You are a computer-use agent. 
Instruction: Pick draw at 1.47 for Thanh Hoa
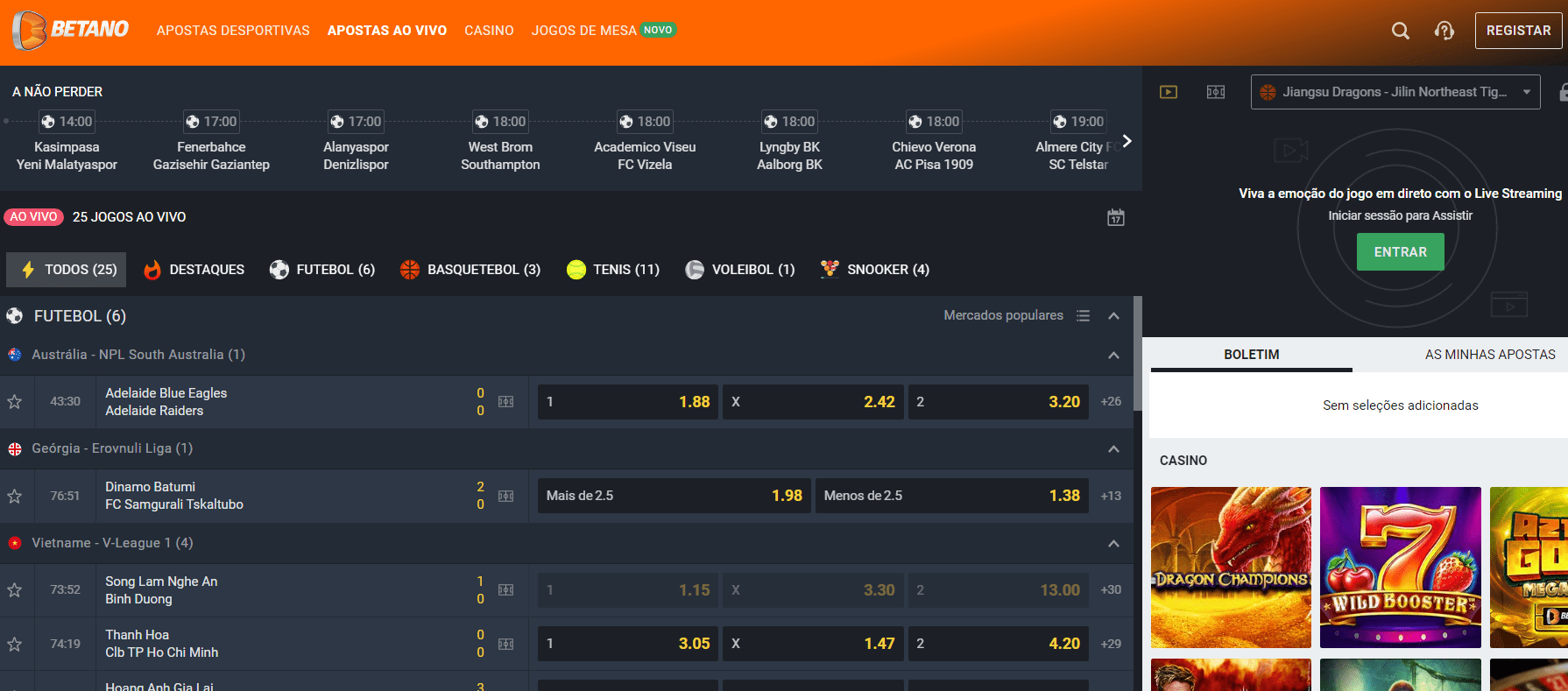813,644
